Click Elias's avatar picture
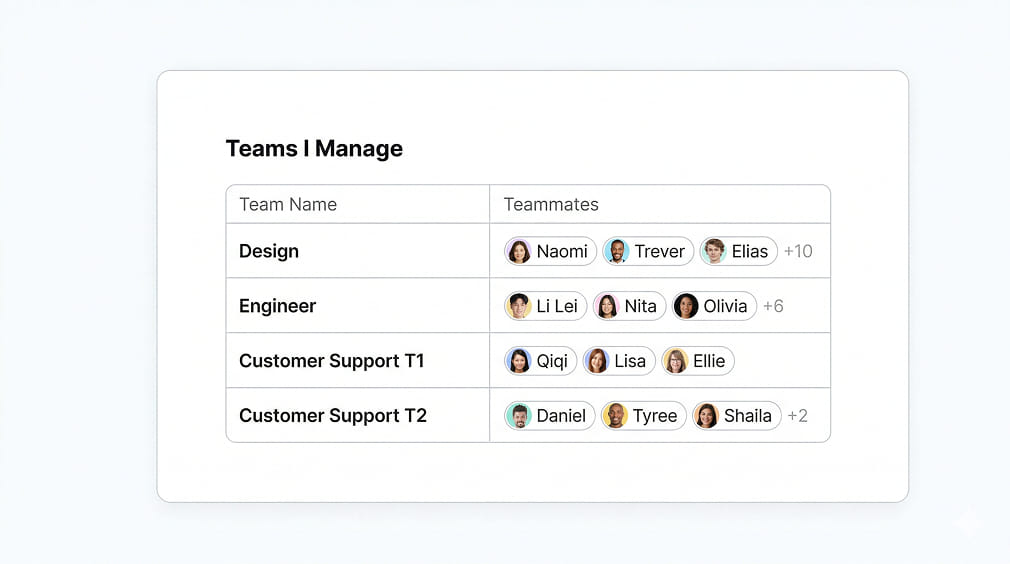This screenshot has width=1010, height=564. tap(714, 251)
